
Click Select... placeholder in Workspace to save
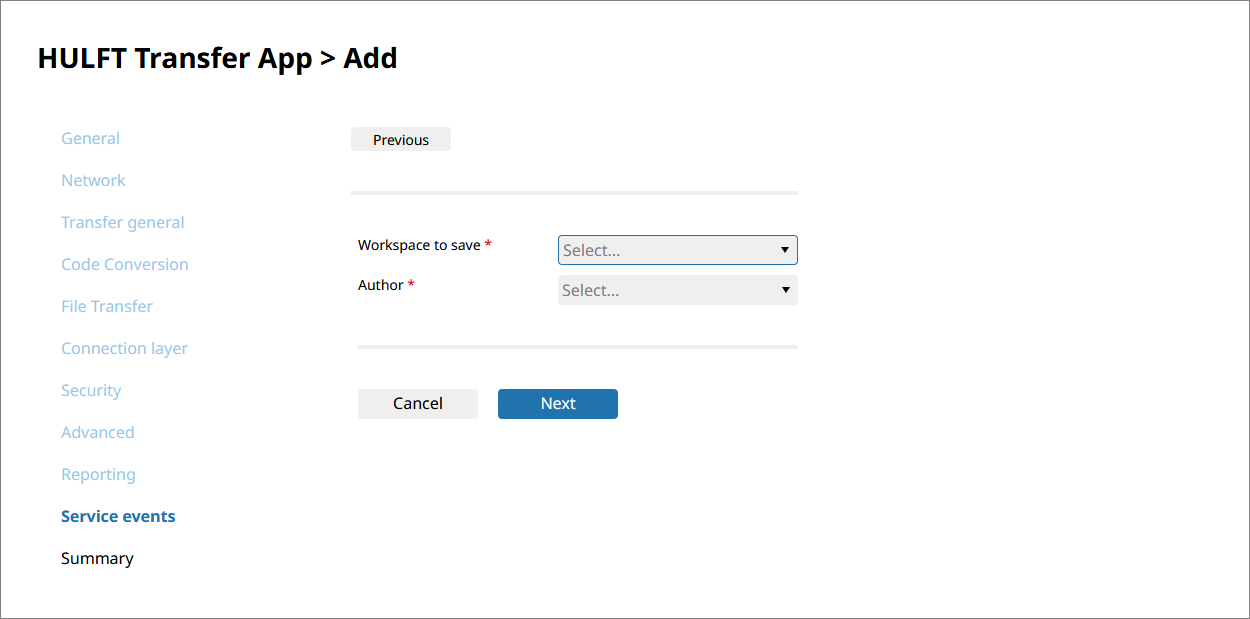(592, 251)
